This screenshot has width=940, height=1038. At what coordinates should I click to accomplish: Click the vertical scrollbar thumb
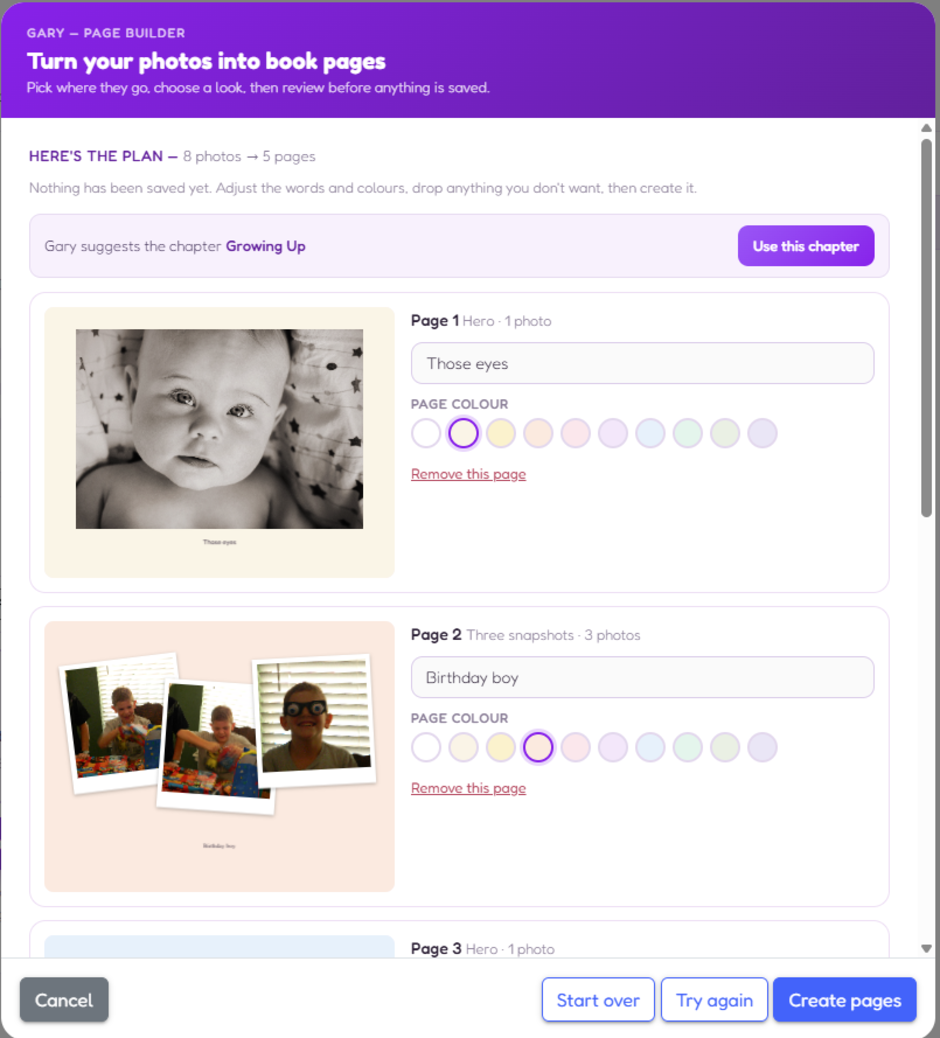[x=926, y=328]
